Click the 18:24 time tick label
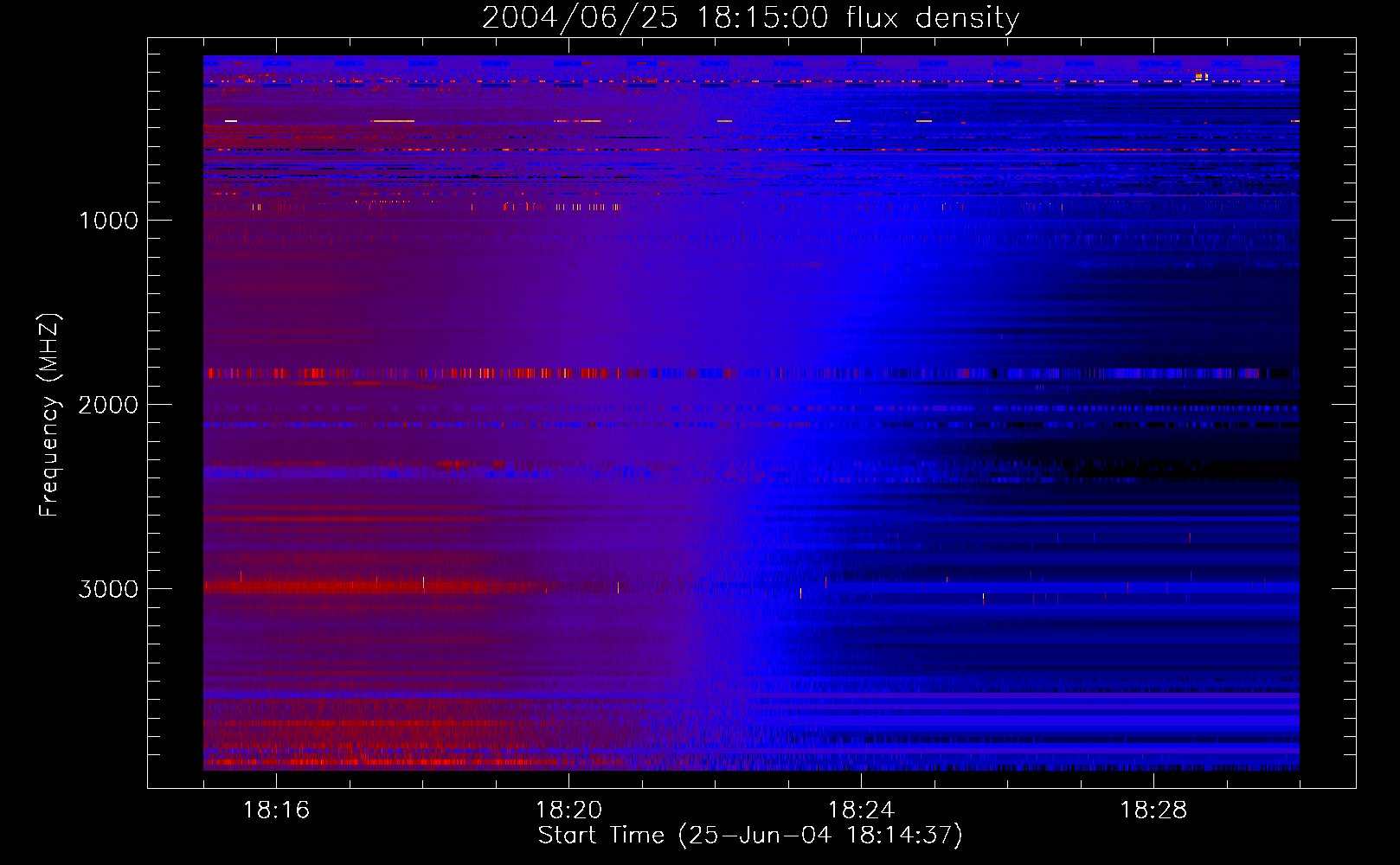This screenshot has width=1400, height=865. tap(861, 811)
